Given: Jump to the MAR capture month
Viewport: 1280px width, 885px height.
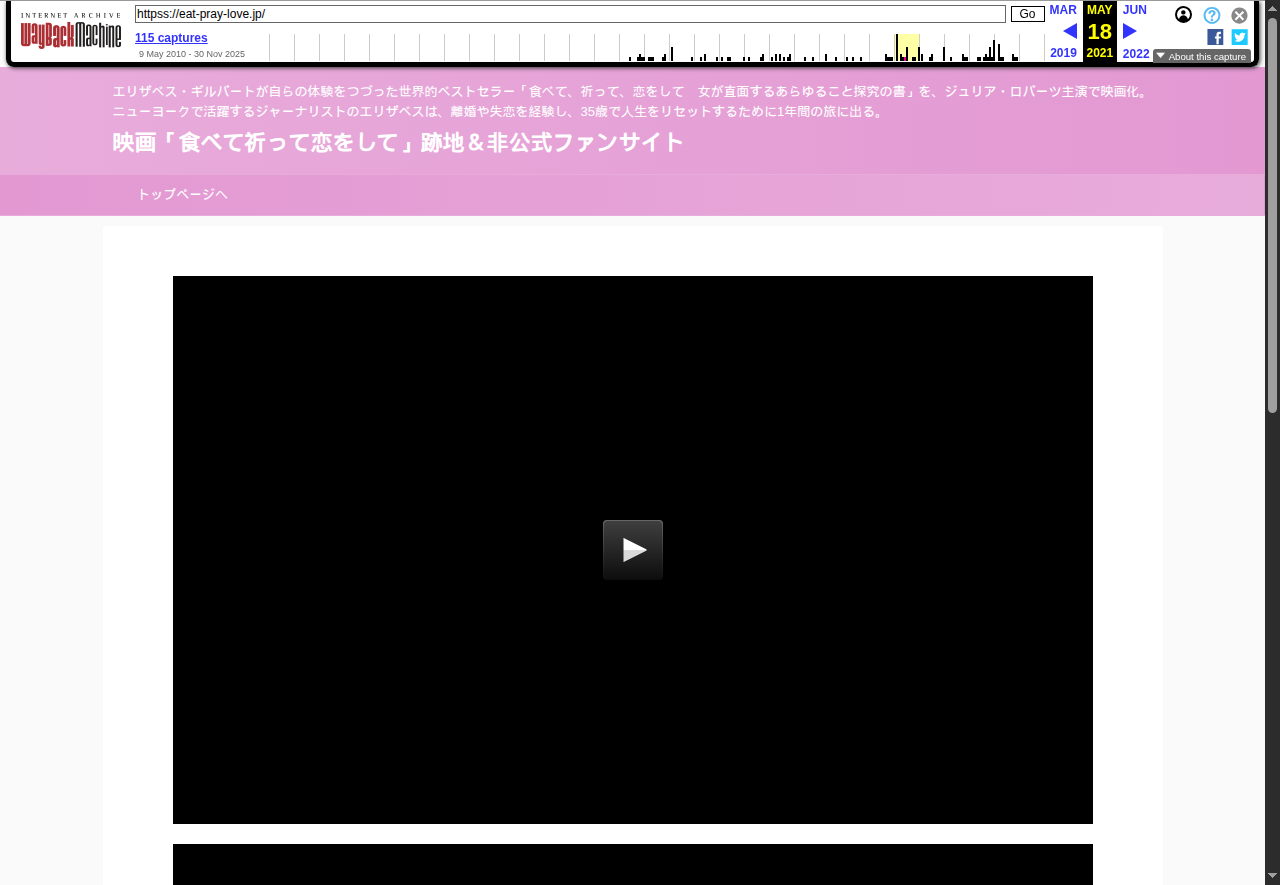Looking at the screenshot, I should point(1063,10).
